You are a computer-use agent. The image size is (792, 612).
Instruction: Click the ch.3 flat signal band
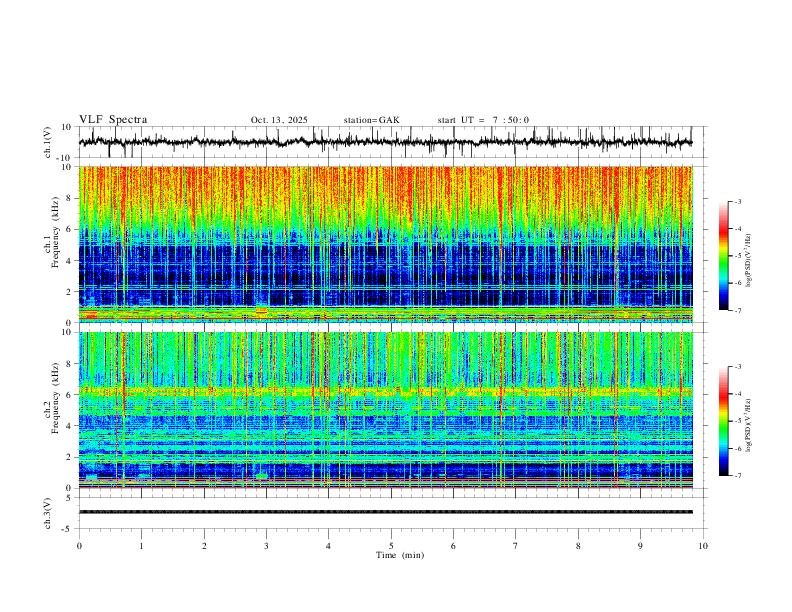coord(385,512)
